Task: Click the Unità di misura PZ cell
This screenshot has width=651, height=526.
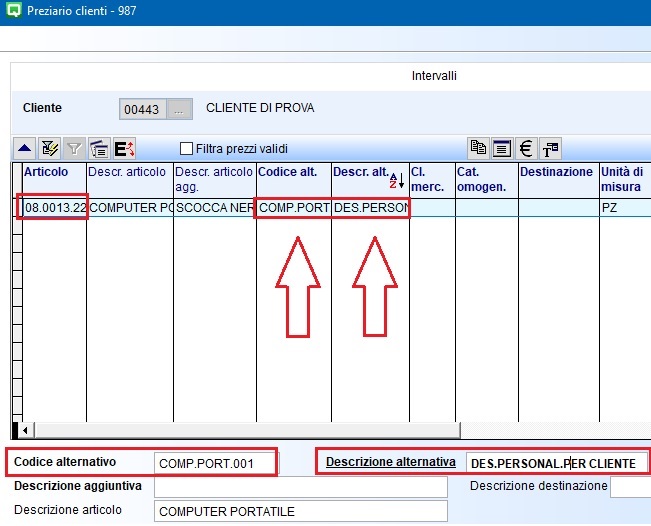Action: coord(624,208)
